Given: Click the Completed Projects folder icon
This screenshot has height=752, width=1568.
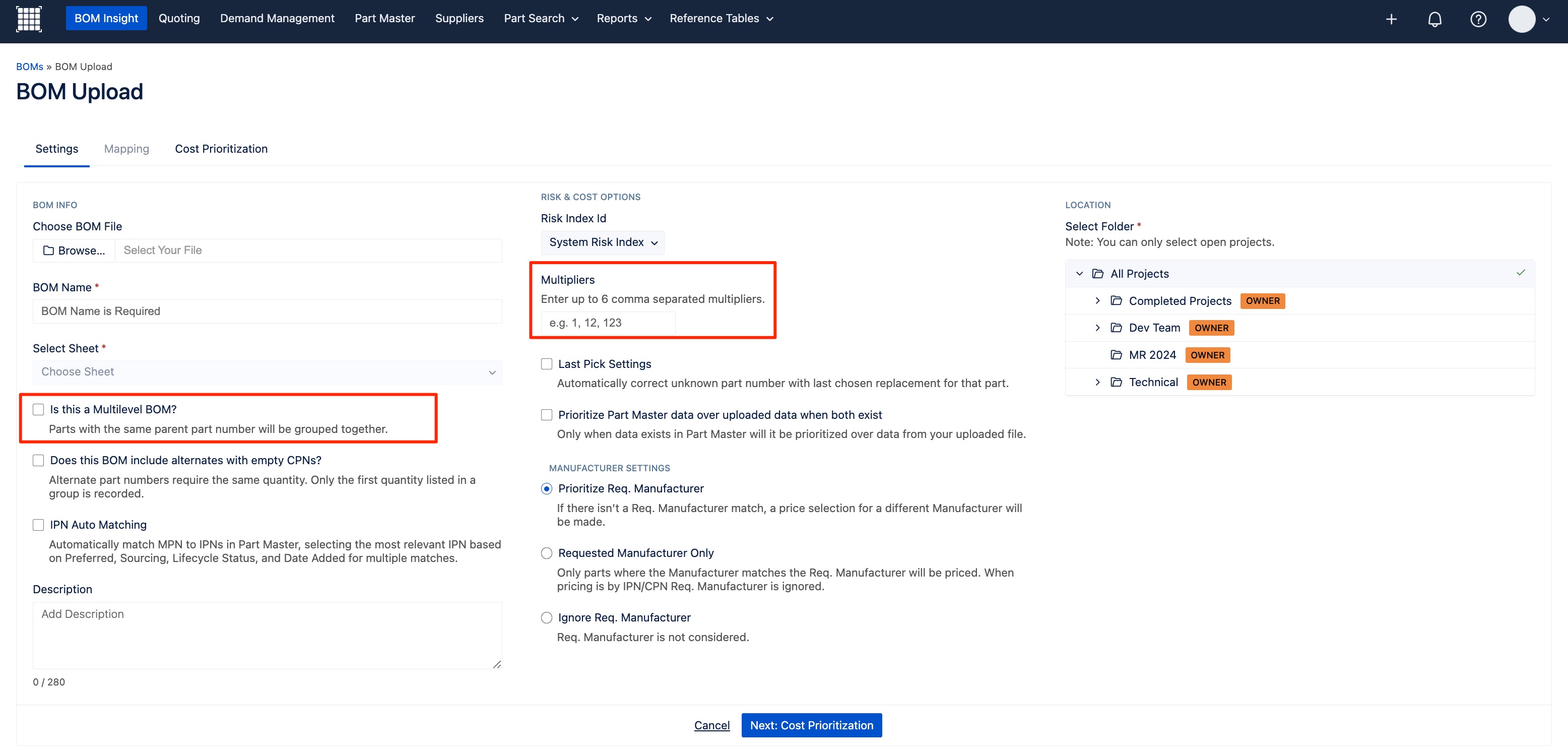Looking at the screenshot, I should pos(1116,301).
